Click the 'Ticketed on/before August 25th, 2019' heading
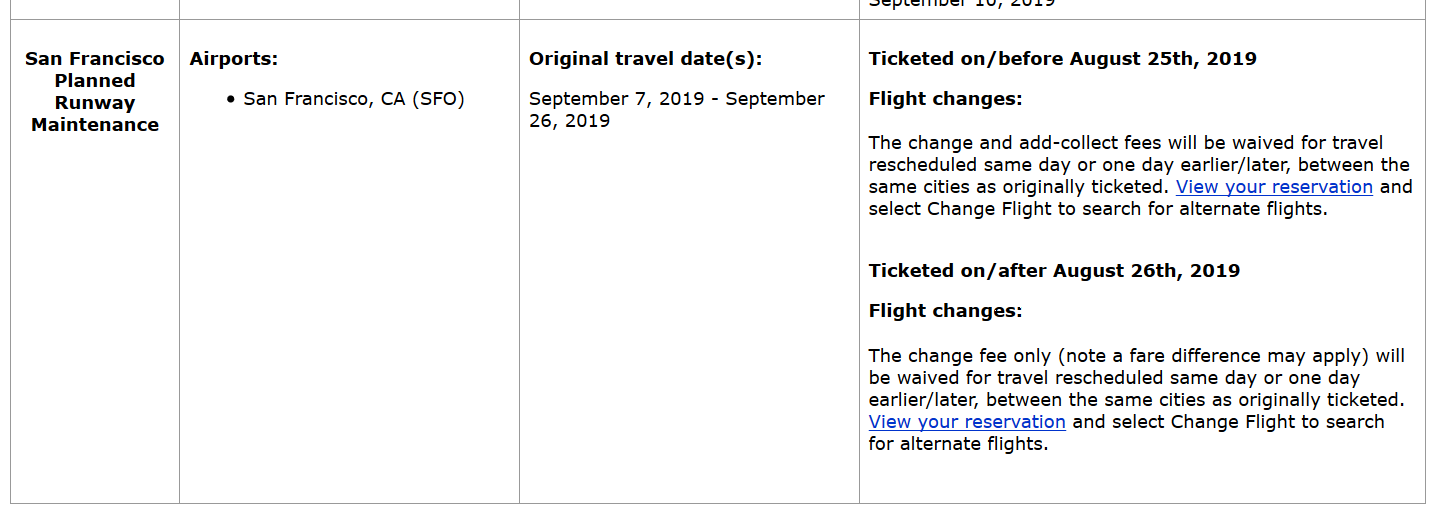1431x511 pixels. (x=1062, y=59)
